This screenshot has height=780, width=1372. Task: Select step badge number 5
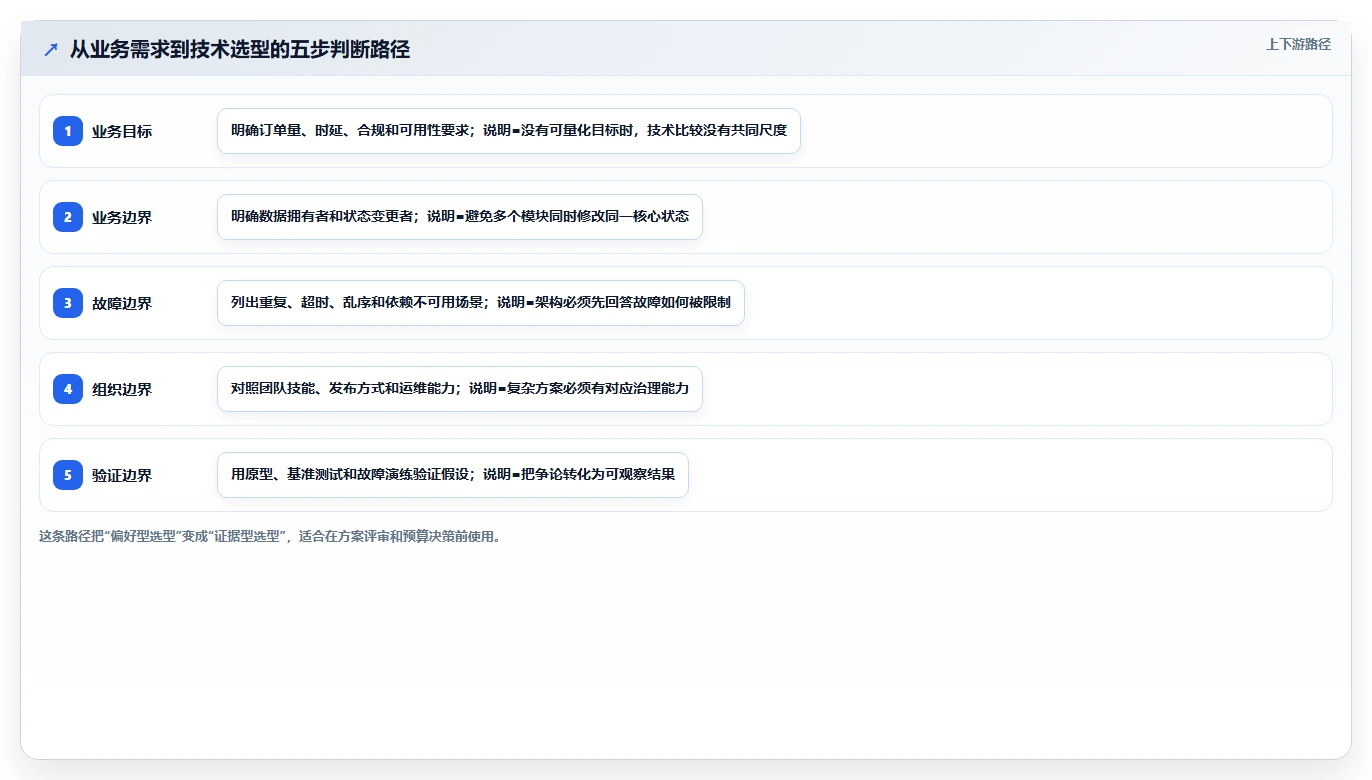tap(68, 475)
